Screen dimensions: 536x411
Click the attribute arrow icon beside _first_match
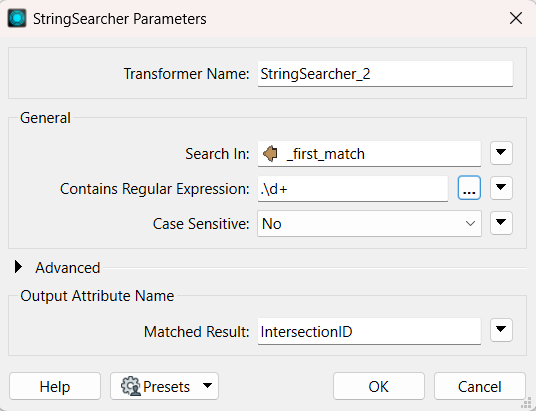(x=270, y=154)
